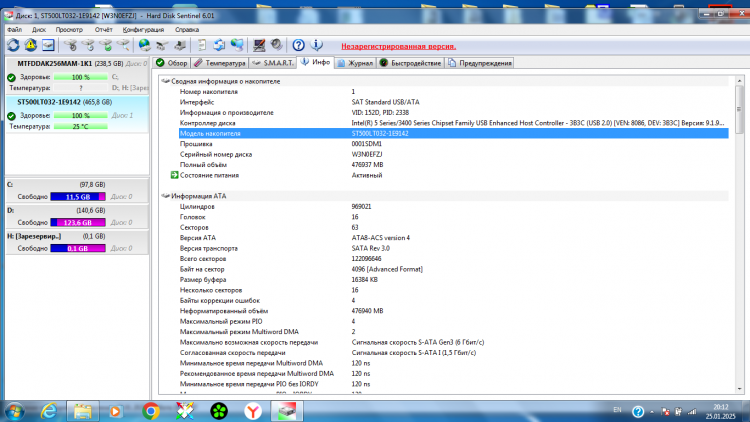Open the Отчёт menu
This screenshot has height=422, width=750.
click(103, 30)
